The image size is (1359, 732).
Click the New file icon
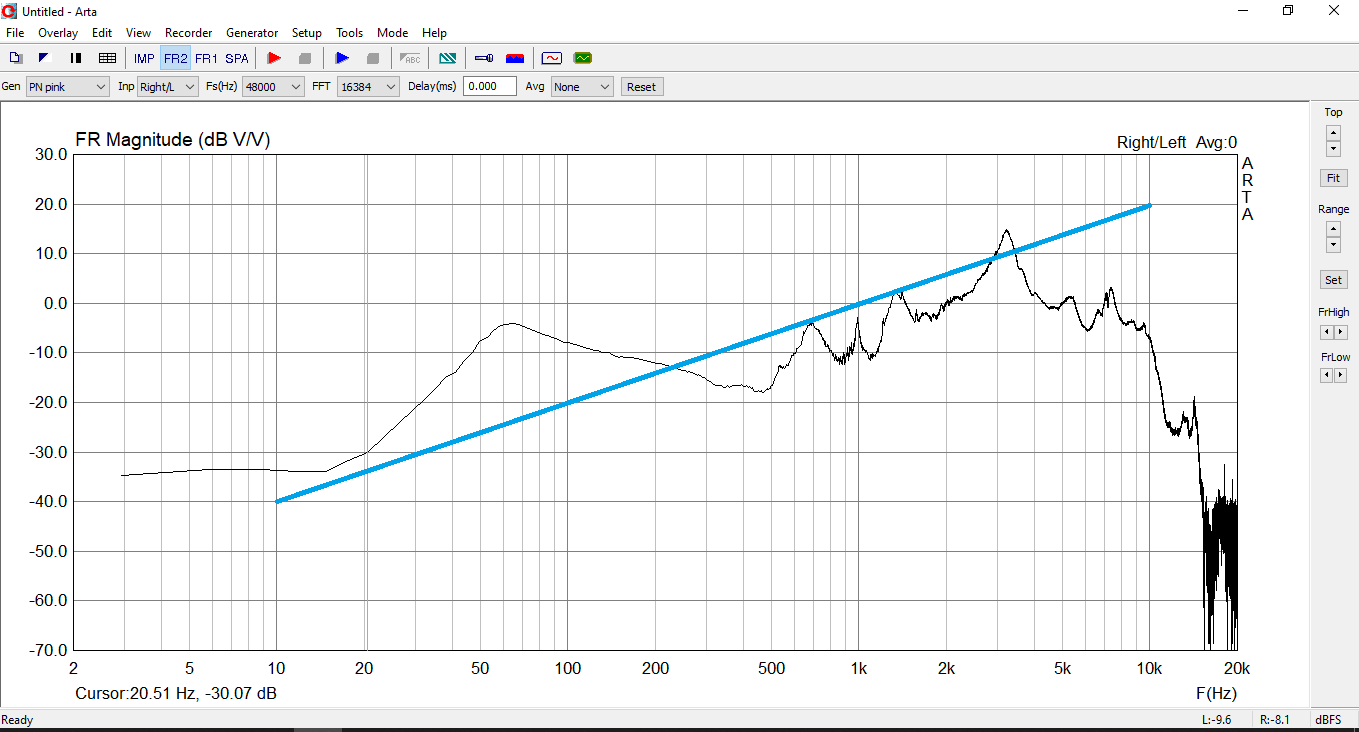pyautogui.click(x=15, y=58)
